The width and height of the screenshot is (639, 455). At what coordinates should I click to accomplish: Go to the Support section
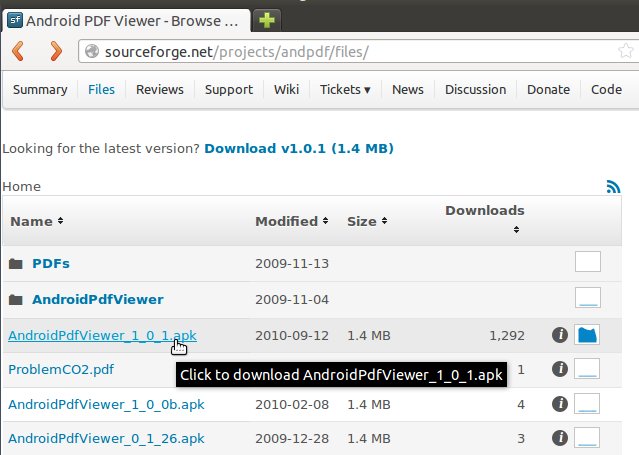(229, 89)
